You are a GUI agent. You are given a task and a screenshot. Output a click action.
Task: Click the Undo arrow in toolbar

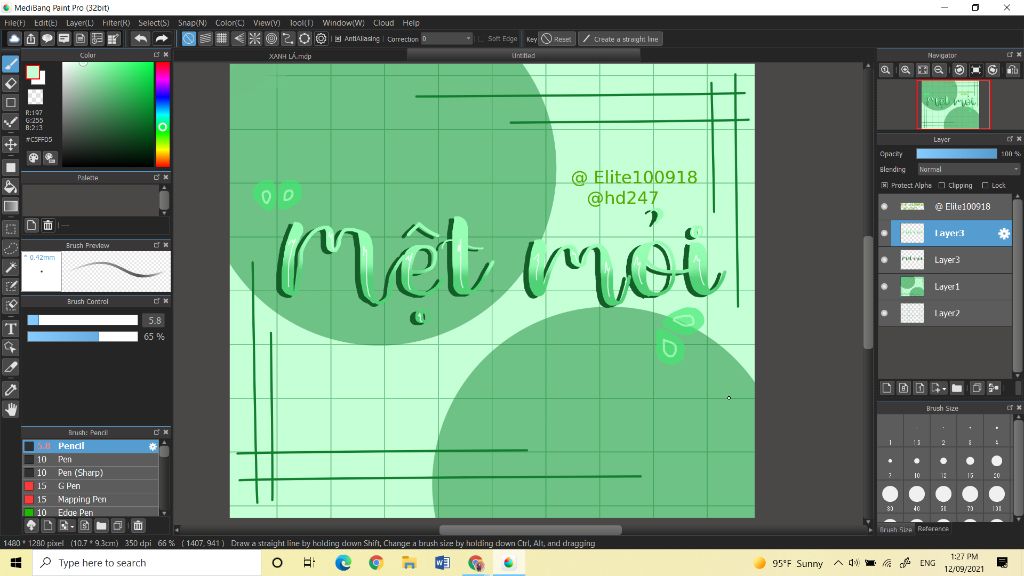(140, 39)
